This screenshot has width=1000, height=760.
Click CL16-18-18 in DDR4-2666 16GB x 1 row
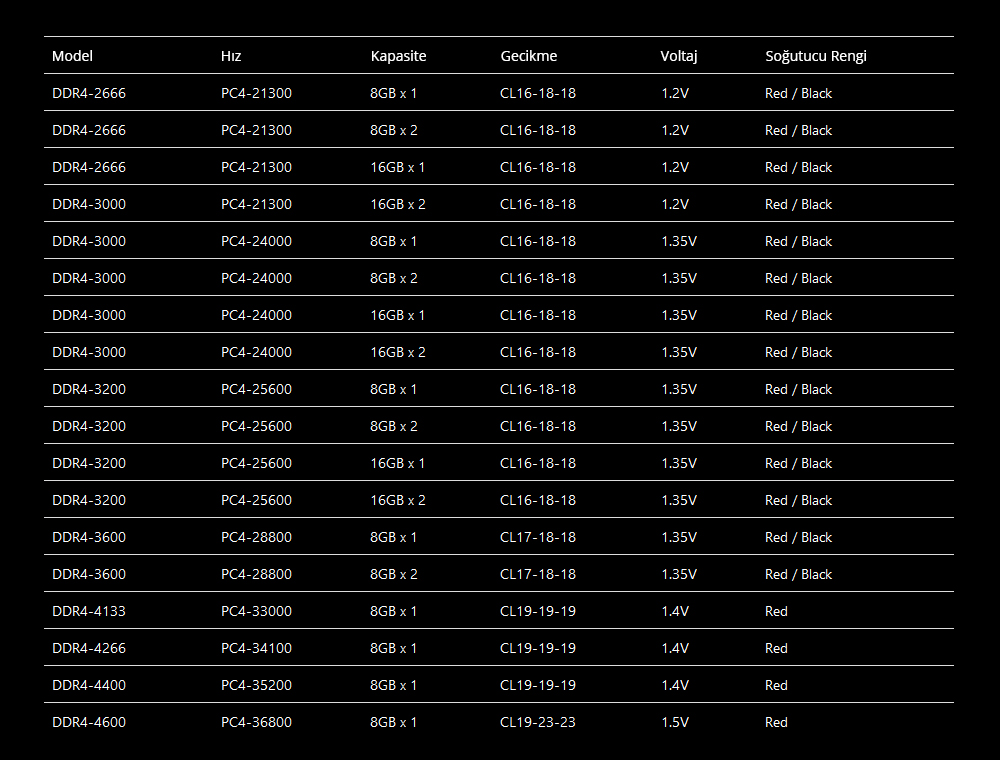[538, 168]
